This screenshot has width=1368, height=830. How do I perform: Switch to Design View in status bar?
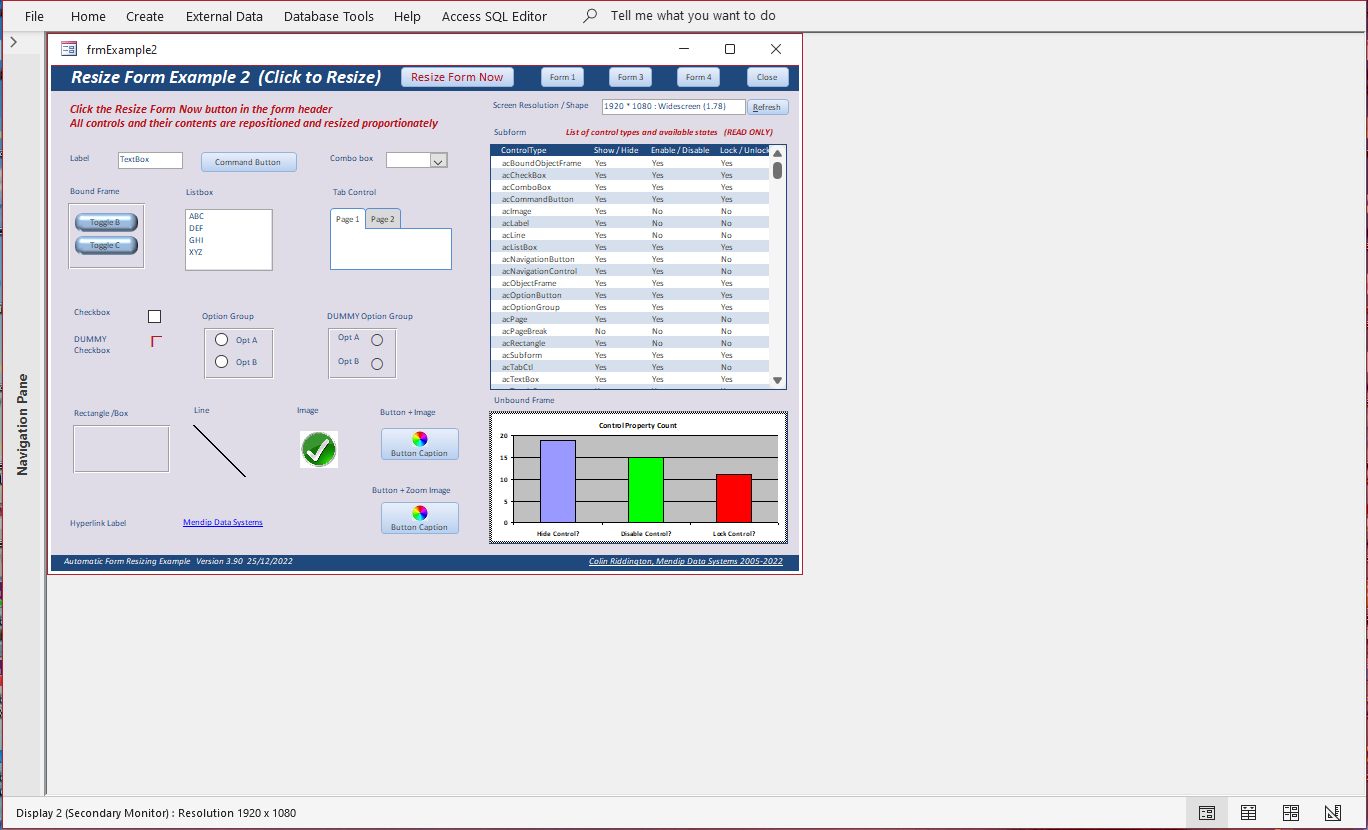[x=1333, y=813]
